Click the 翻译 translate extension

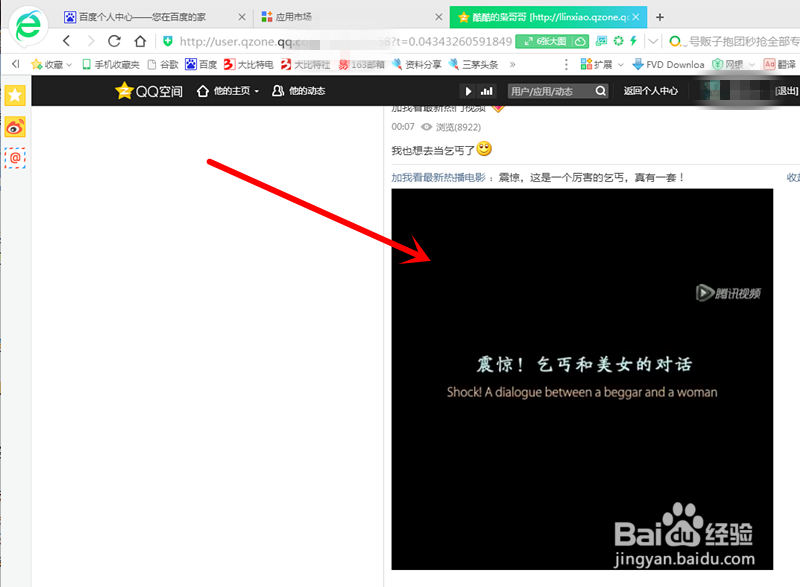[780, 64]
